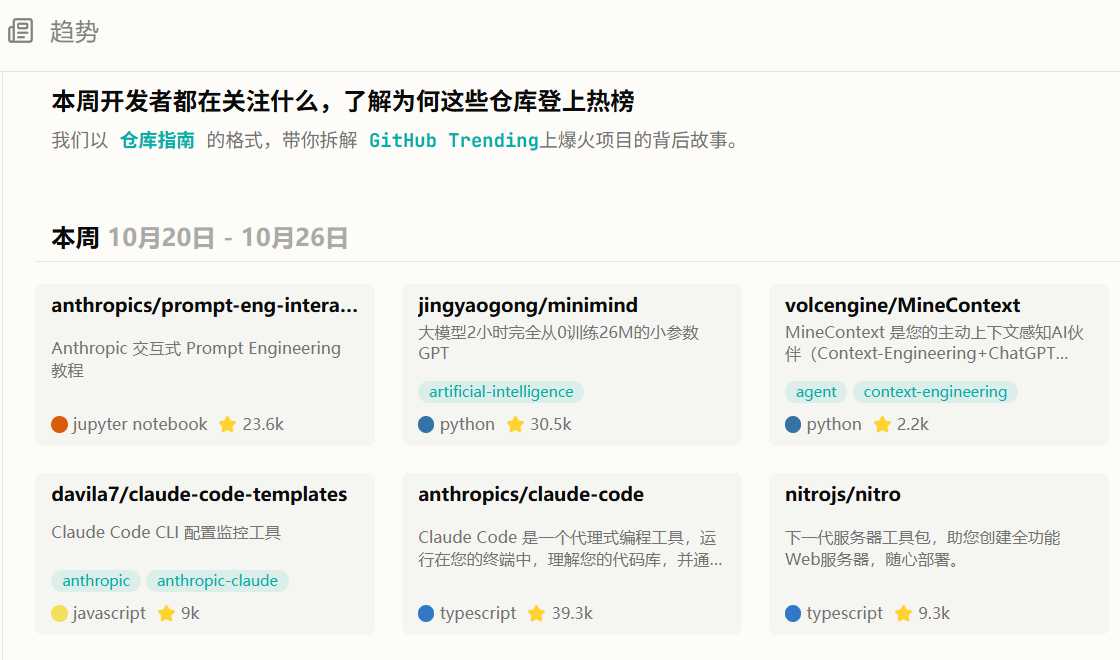Click star icon next to 39.3k
Screen dimensions: 1120x660
coord(537,613)
